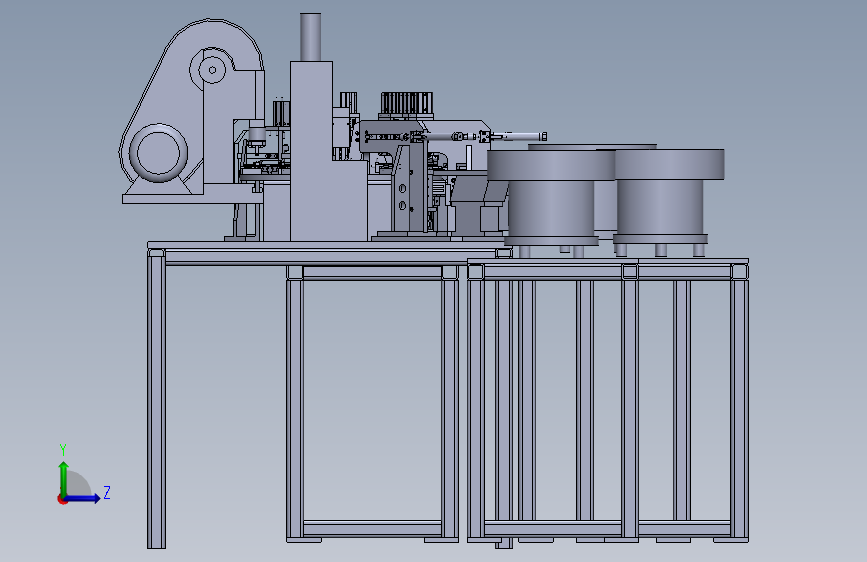This screenshot has width=867, height=562.
Task: Click the red origin dot of the triad
Action: (62, 499)
